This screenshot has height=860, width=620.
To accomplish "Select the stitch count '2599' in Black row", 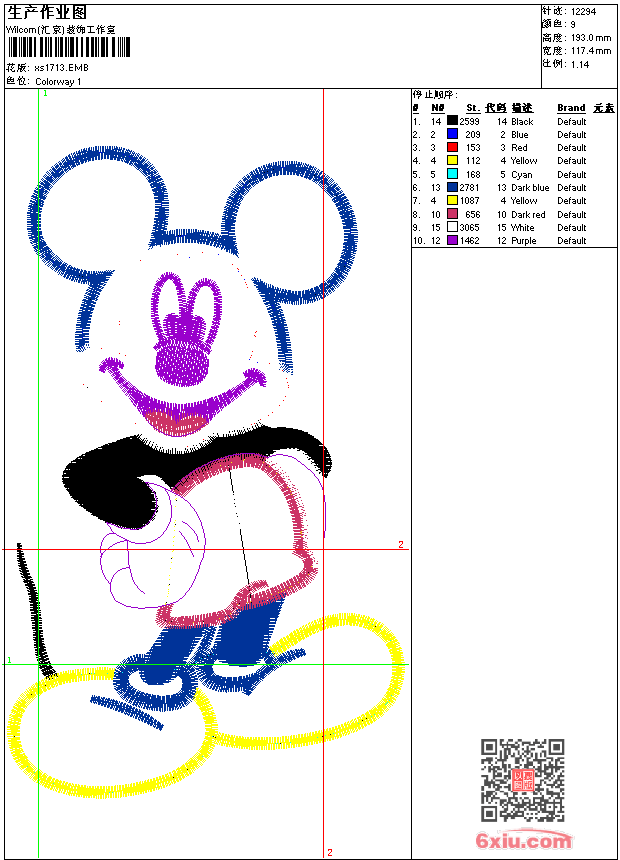I will (470, 121).
